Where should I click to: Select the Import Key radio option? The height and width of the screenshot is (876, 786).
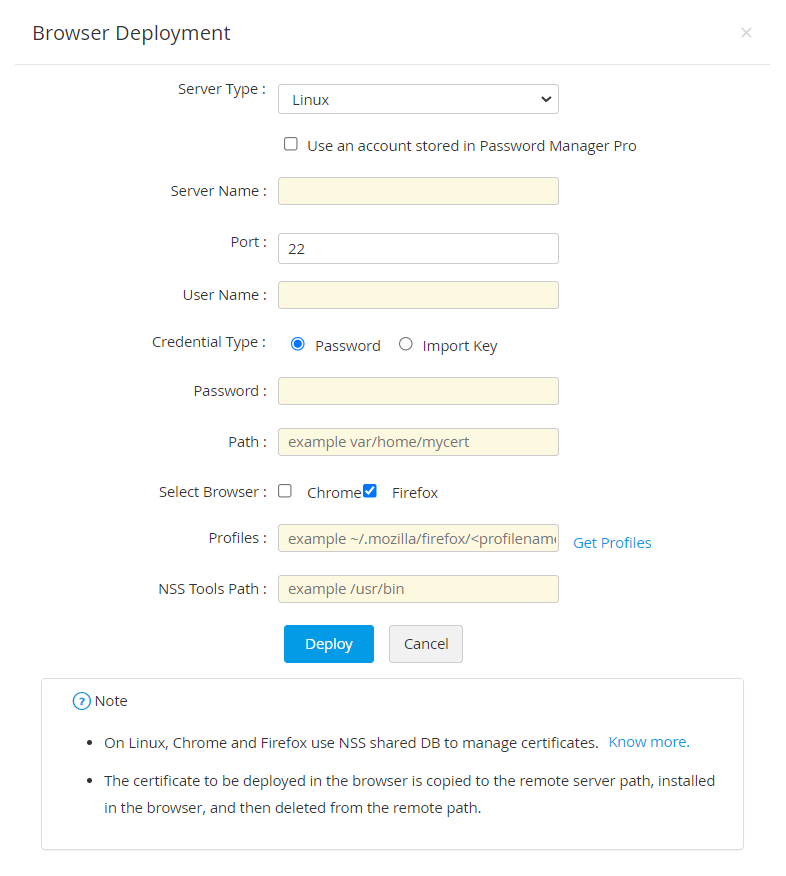pyautogui.click(x=405, y=344)
